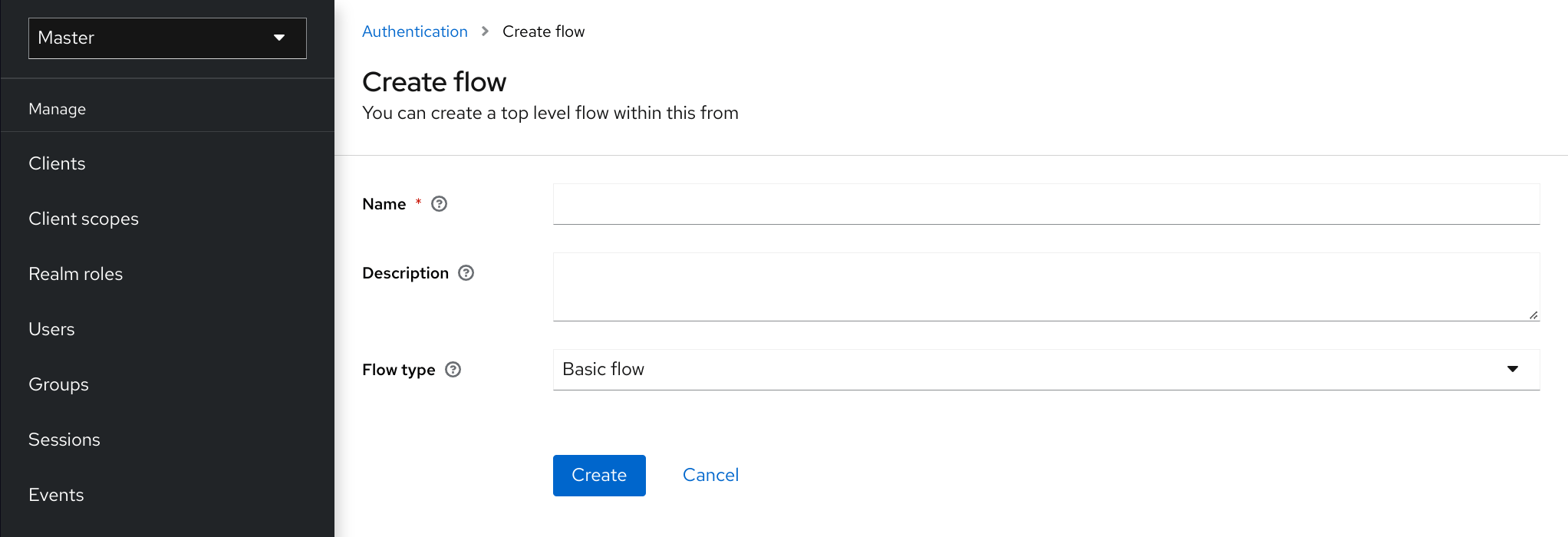Follow the Authentication breadcrumb link

tap(414, 31)
